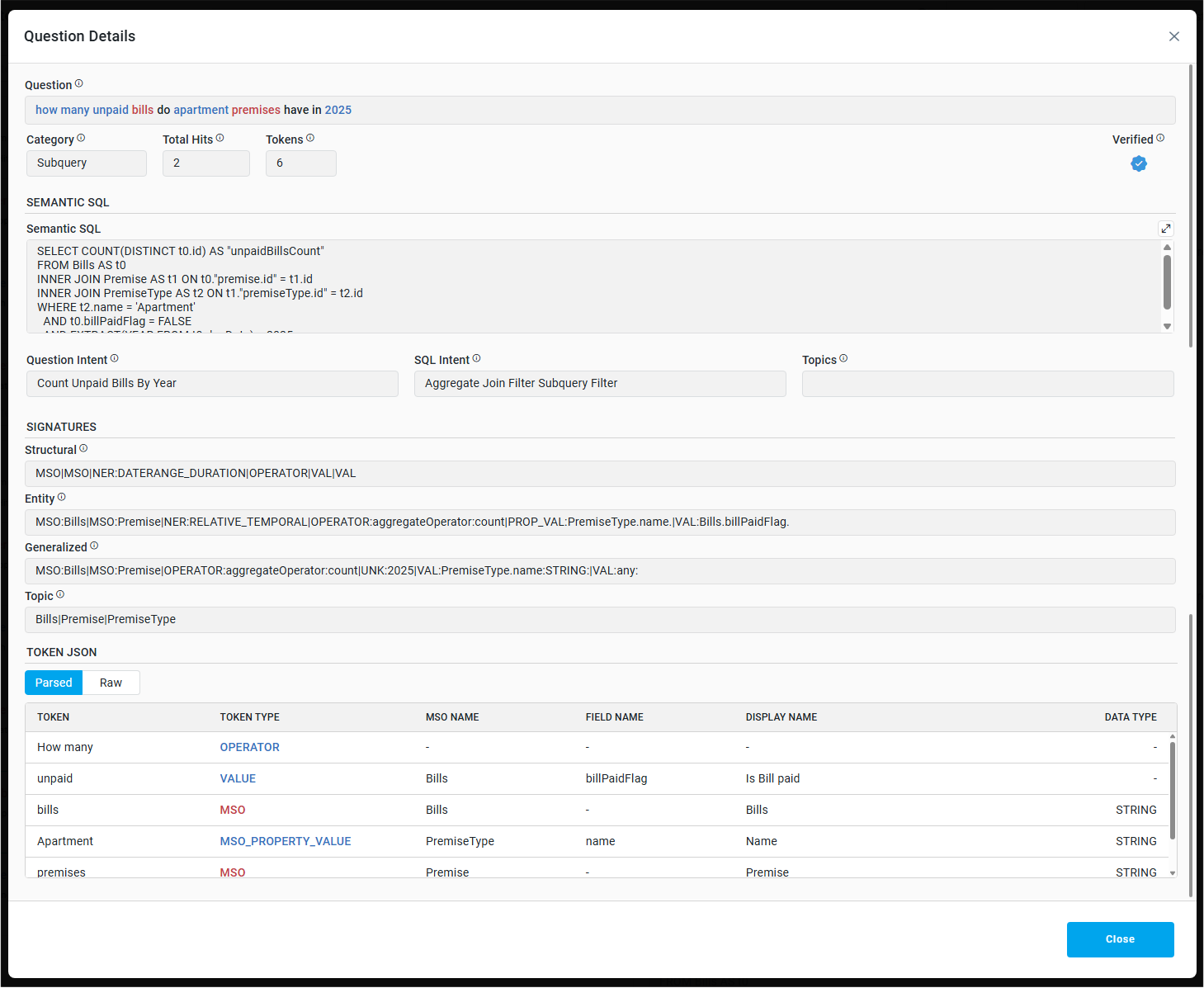Viewport: 1204px width, 988px height.
Task: Click the info icon next to Question Intent
Action: click(x=115, y=358)
